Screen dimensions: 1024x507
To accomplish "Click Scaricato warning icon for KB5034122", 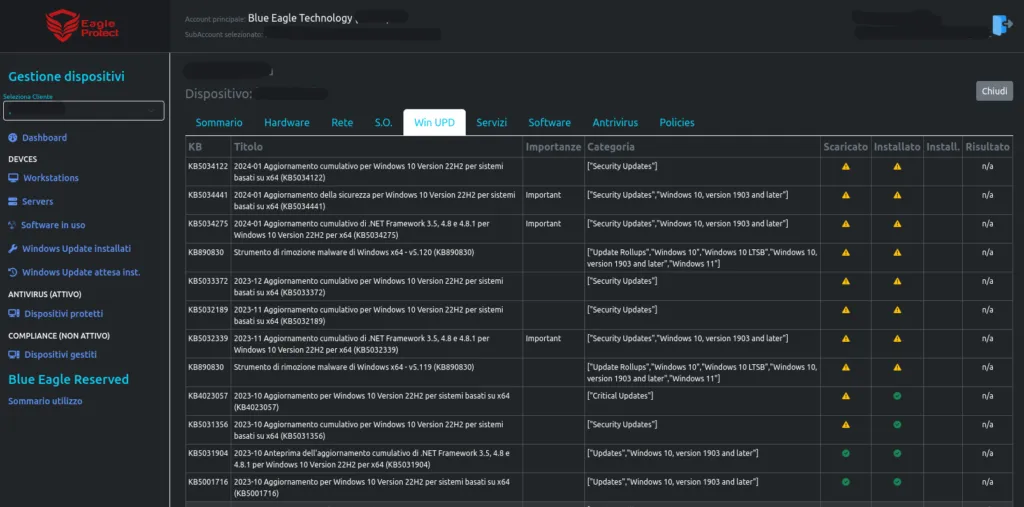I will point(846,167).
